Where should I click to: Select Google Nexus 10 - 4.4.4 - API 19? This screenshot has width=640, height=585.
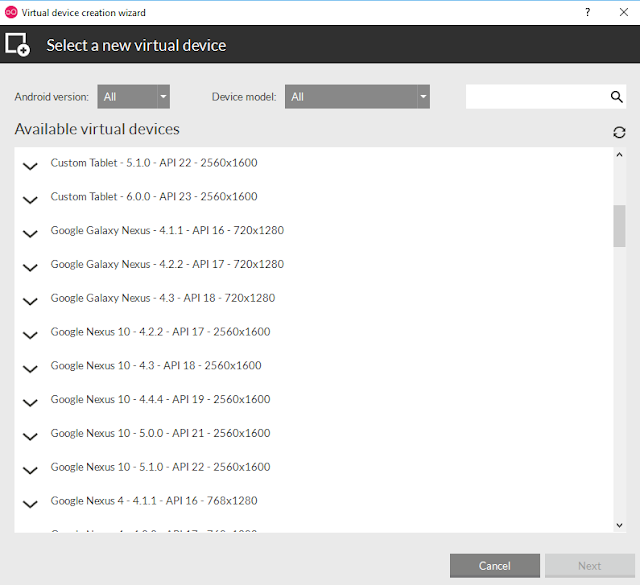[x=160, y=400]
